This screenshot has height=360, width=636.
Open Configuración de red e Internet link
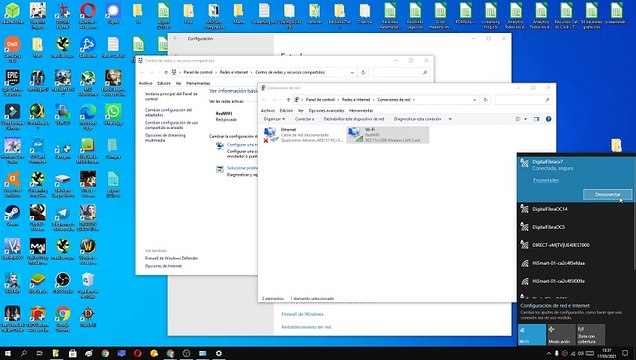[555, 306]
